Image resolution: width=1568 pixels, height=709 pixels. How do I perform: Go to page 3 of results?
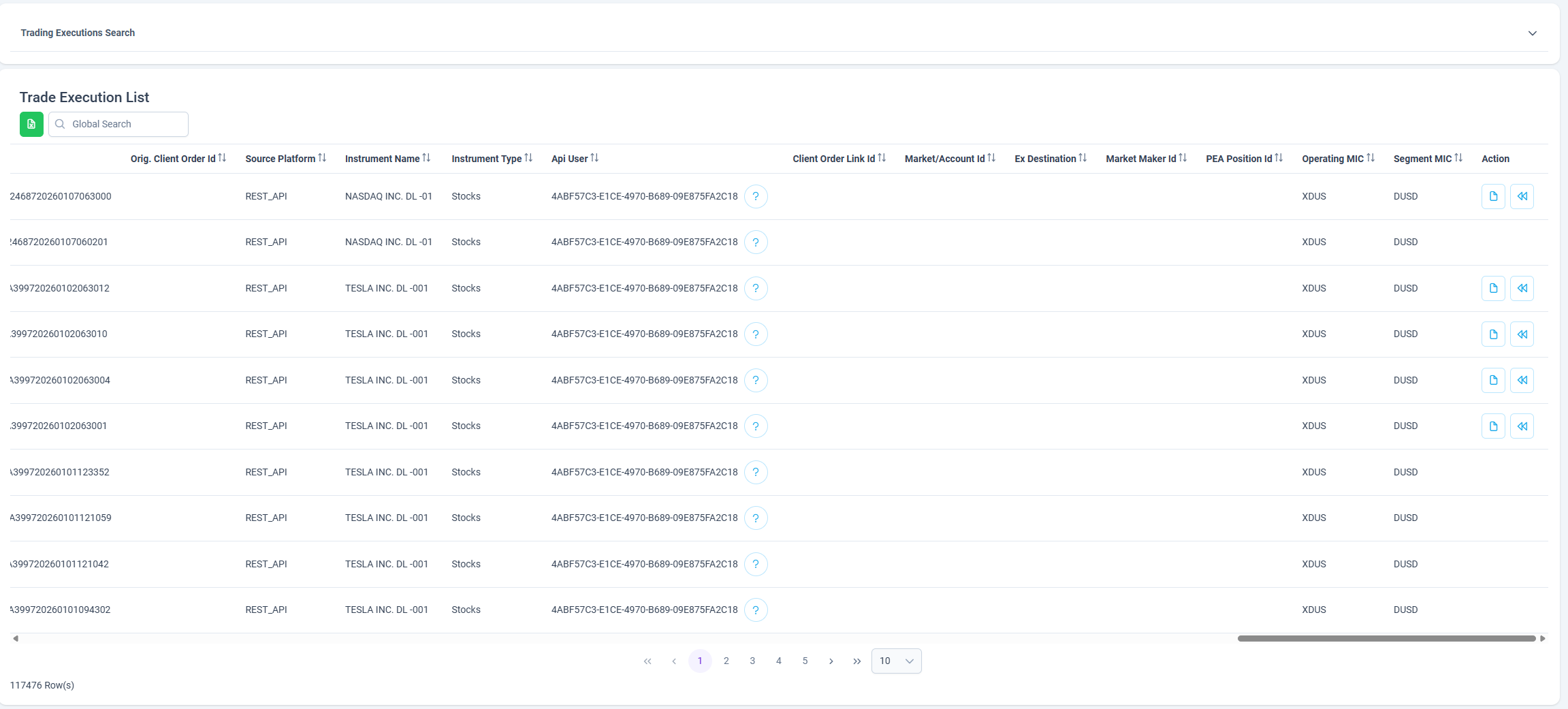(752, 661)
